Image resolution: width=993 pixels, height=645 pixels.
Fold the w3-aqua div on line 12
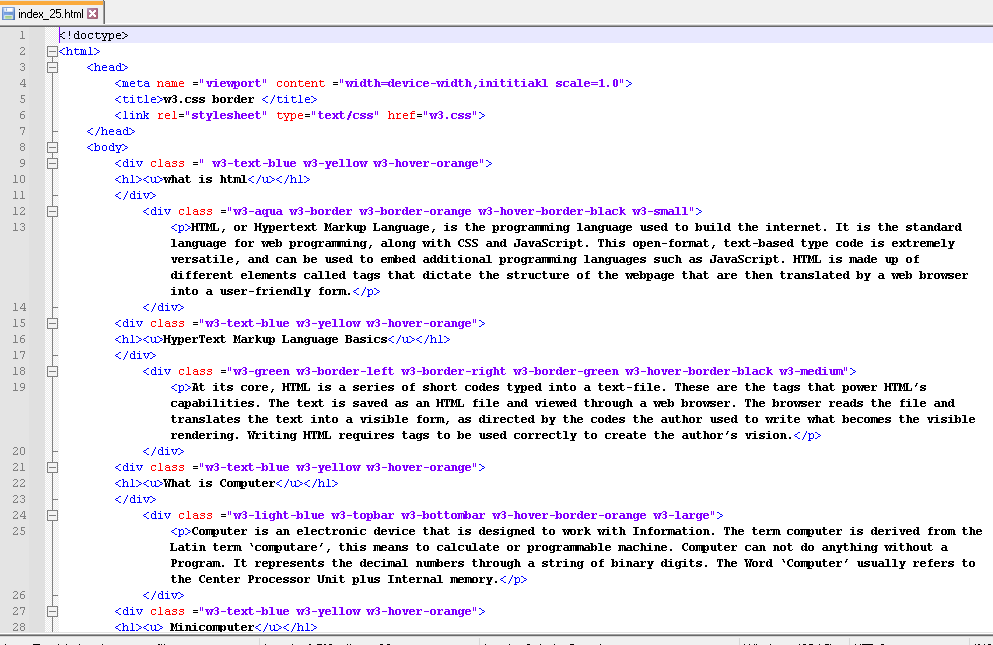pos(51,211)
